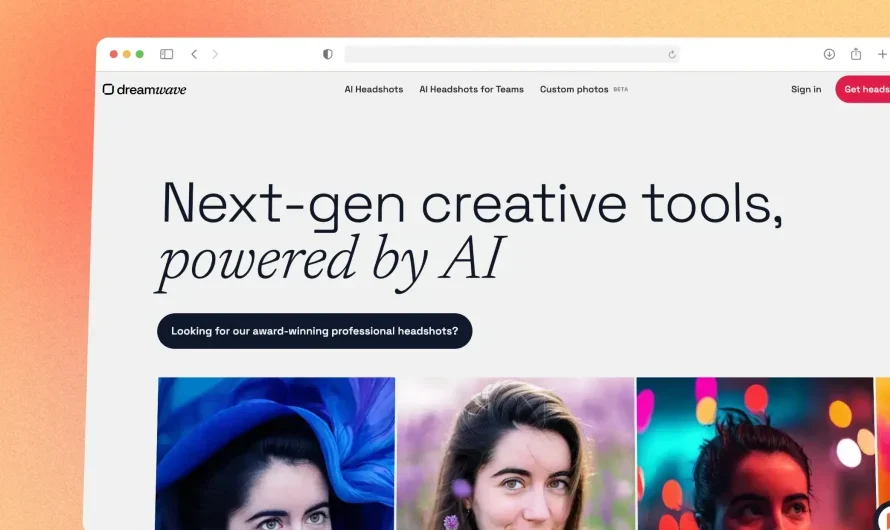Image resolution: width=890 pixels, height=530 pixels.
Task: Open the lavender field portrait thumbnail
Action: 515,453
